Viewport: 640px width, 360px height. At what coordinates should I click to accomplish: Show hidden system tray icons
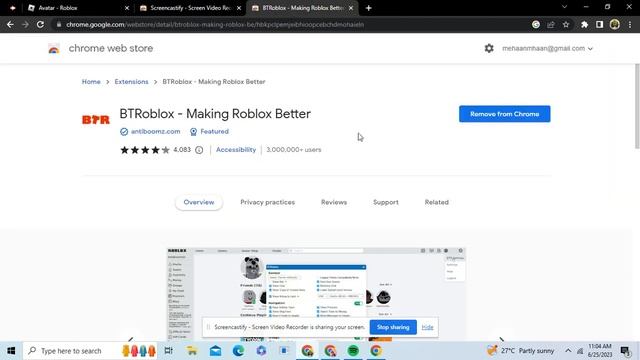[568, 351]
